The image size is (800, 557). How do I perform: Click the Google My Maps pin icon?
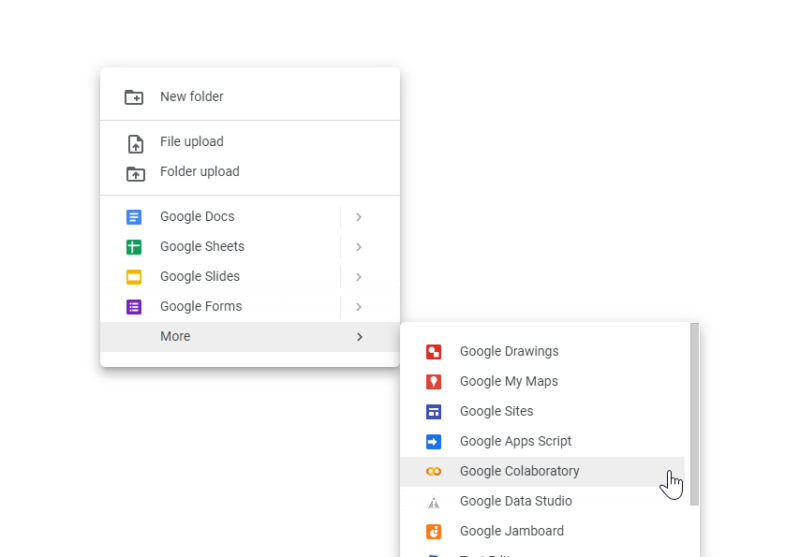tap(433, 382)
